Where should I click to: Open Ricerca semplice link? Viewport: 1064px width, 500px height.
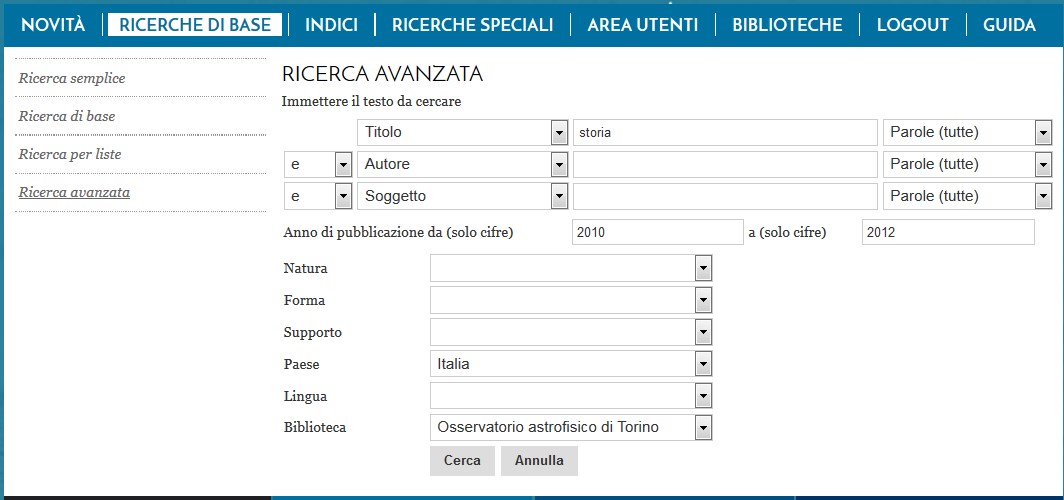(x=72, y=78)
